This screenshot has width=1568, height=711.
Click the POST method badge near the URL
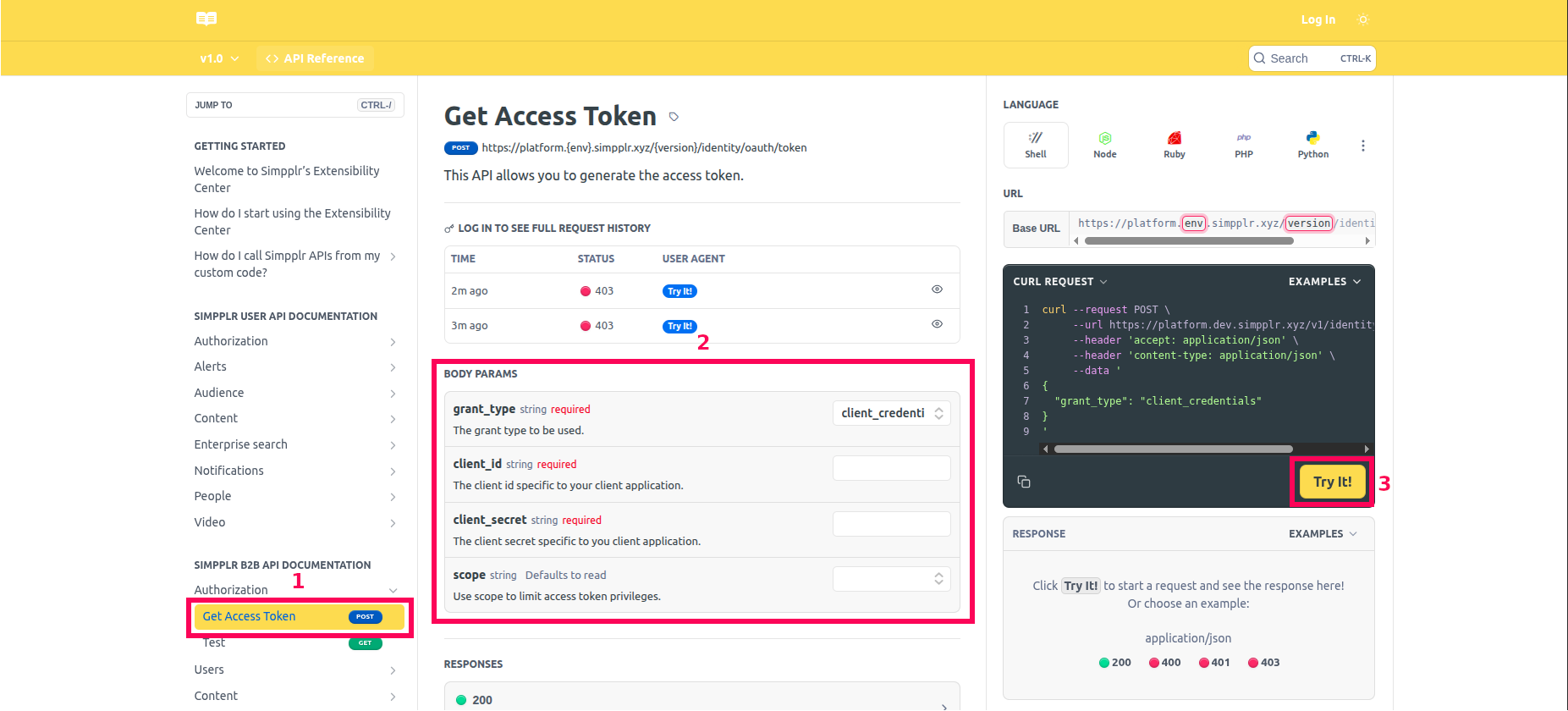(460, 148)
